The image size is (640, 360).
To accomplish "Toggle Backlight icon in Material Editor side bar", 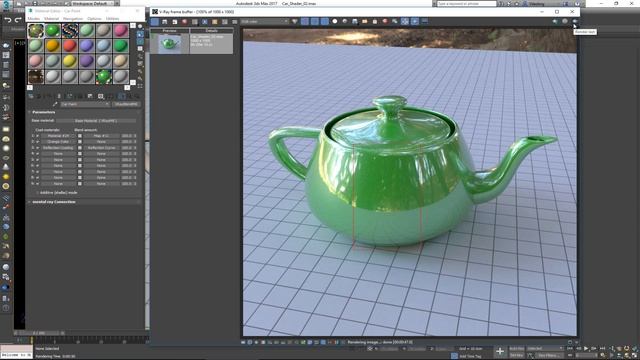I will pos(140,35).
